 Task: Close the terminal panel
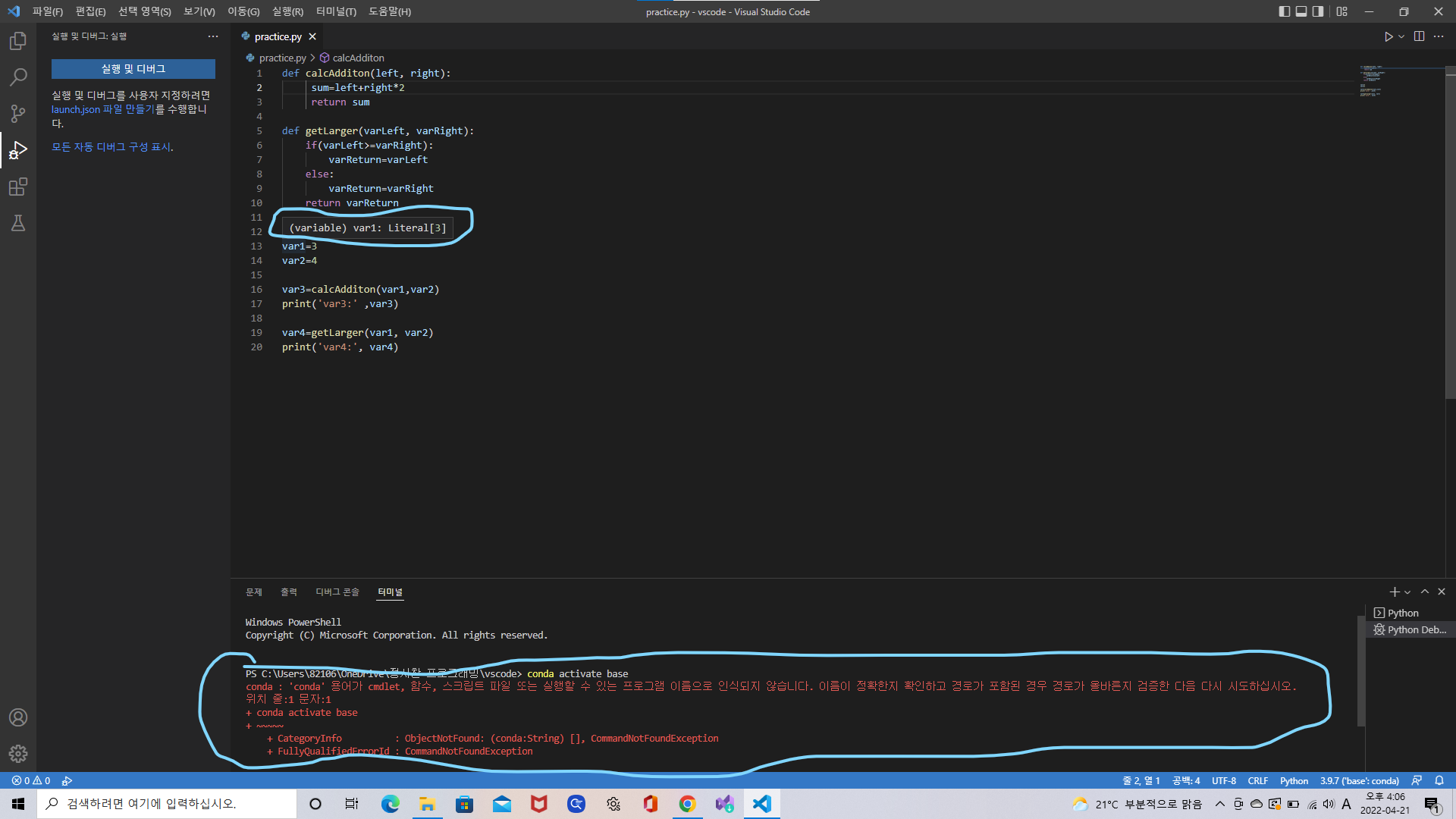(x=1442, y=591)
